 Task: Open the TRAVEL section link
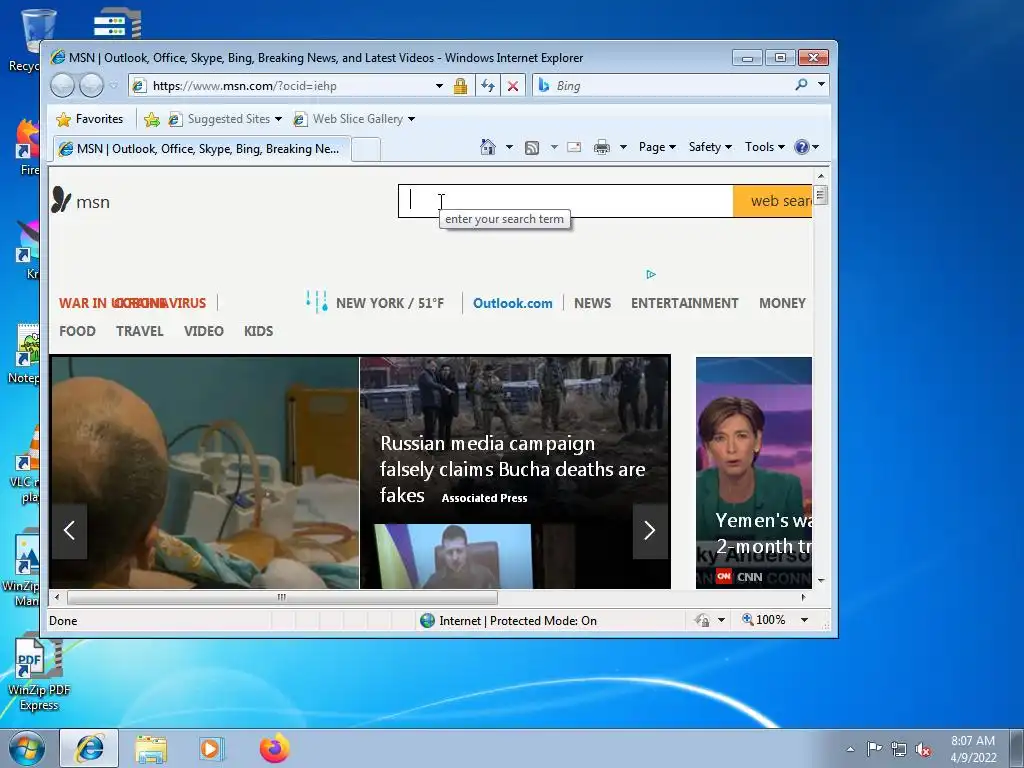(140, 331)
